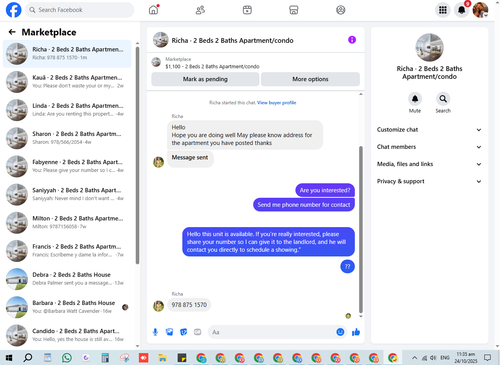This screenshot has width=500, height=365.
Task: Expand Privacy & support section
Action: [429, 181]
